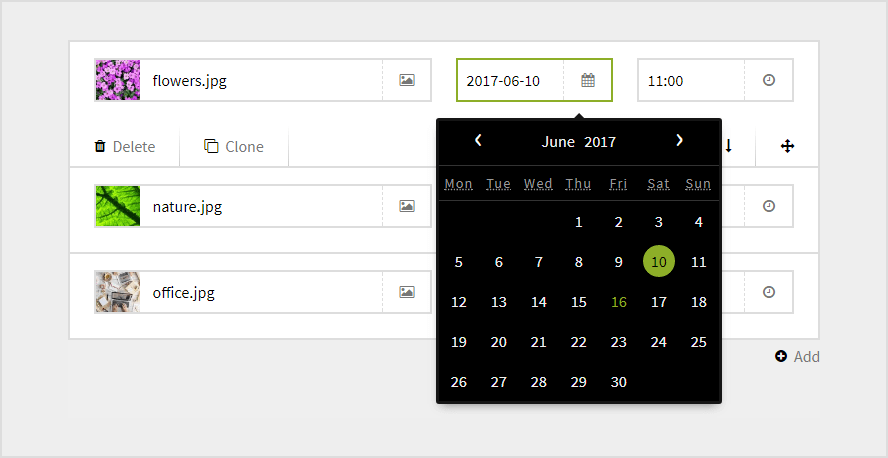Image resolution: width=888 pixels, height=458 pixels.
Task: Open image picker for nature.jpg
Action: (x=407, y=206)
